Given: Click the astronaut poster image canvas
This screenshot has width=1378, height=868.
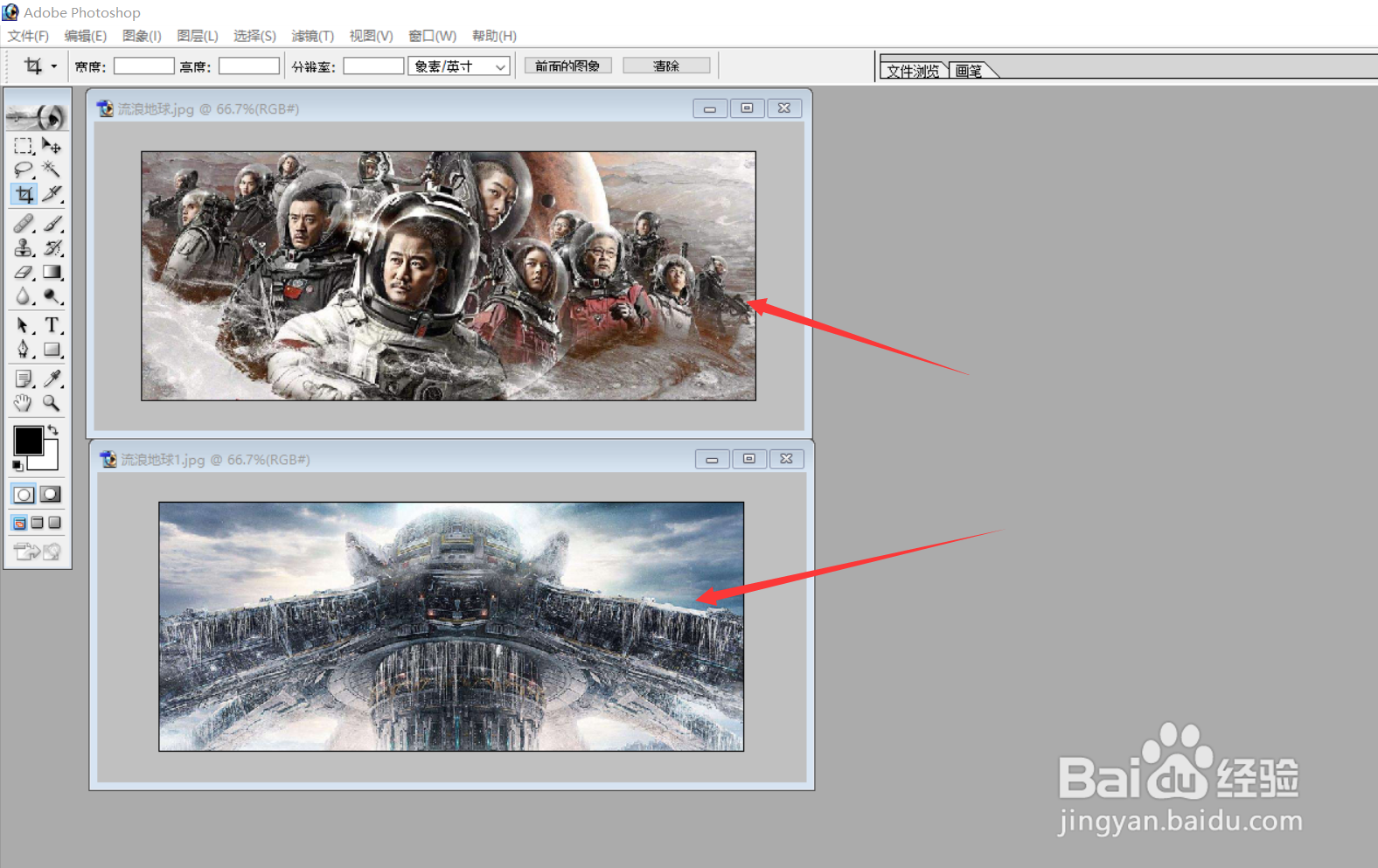Looking at the screenshot, I should [x=449, y=276].
